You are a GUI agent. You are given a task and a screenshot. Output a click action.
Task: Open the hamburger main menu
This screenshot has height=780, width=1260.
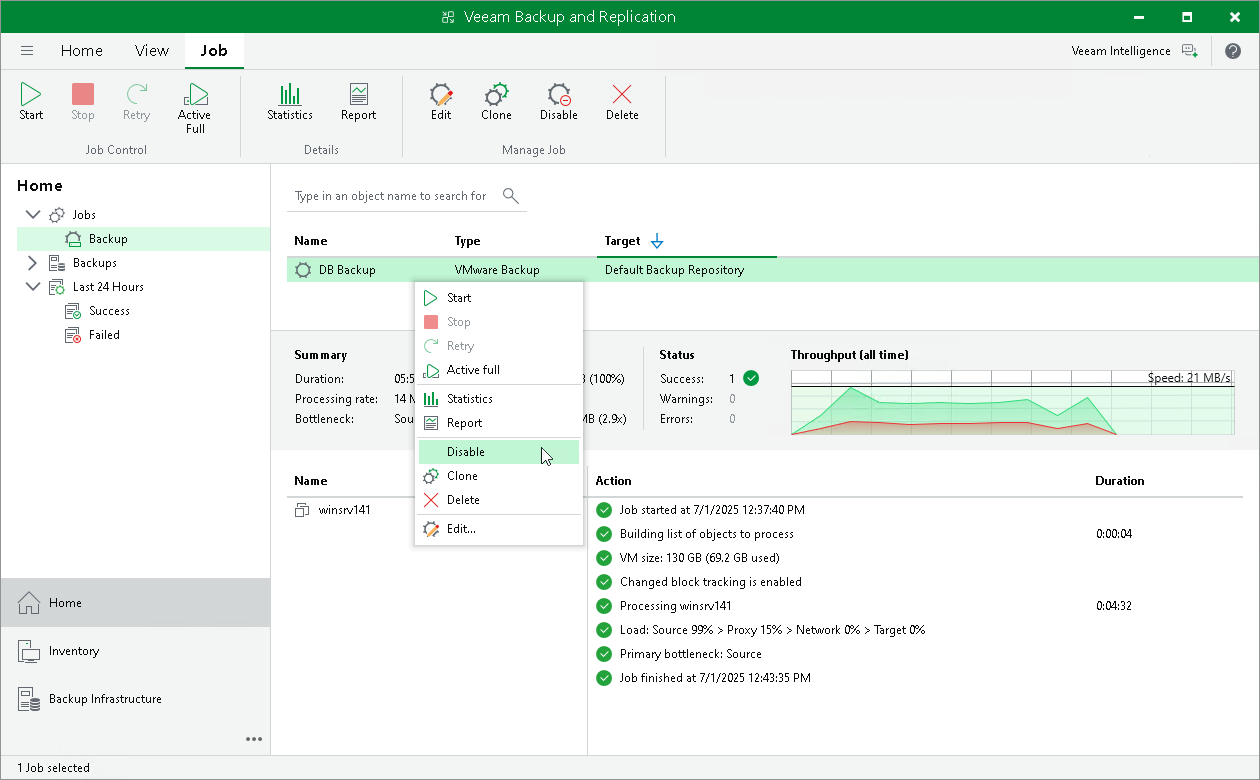click(x=27, y=51)
